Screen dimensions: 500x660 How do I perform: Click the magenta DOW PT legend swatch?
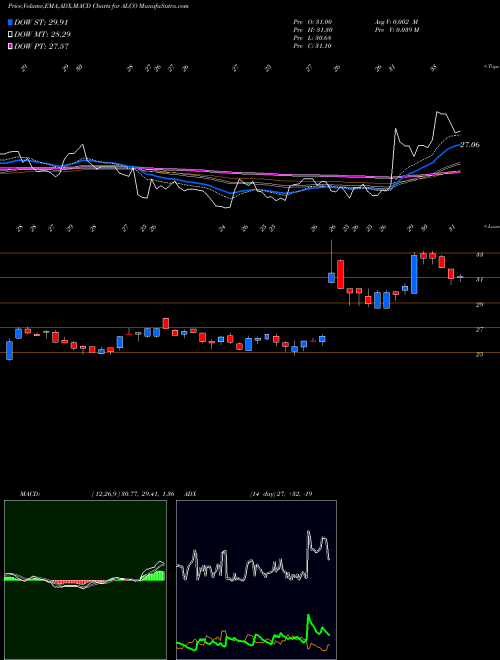click(10, 46)
